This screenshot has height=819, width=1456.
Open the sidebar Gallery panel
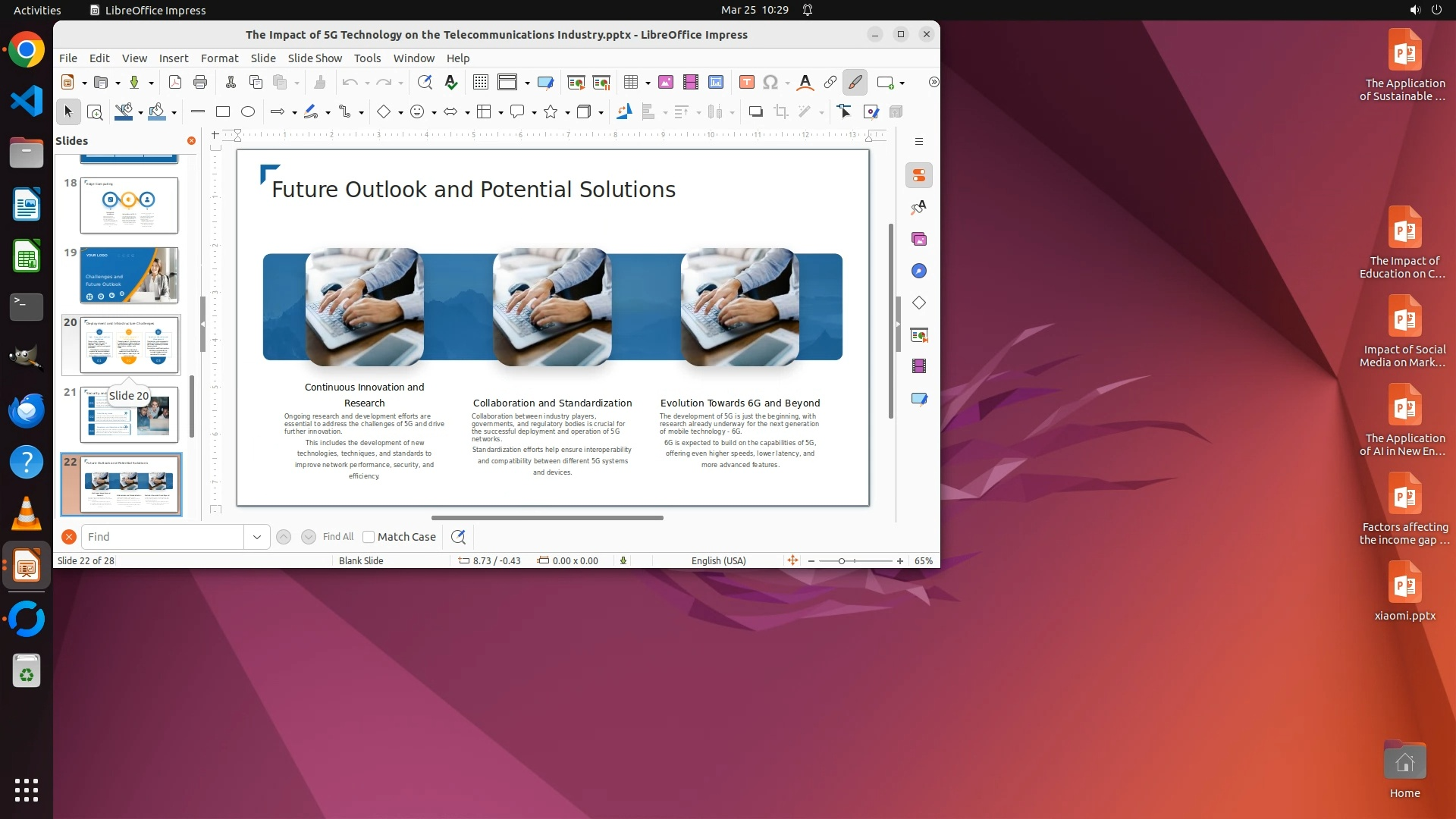click(919, 240)
